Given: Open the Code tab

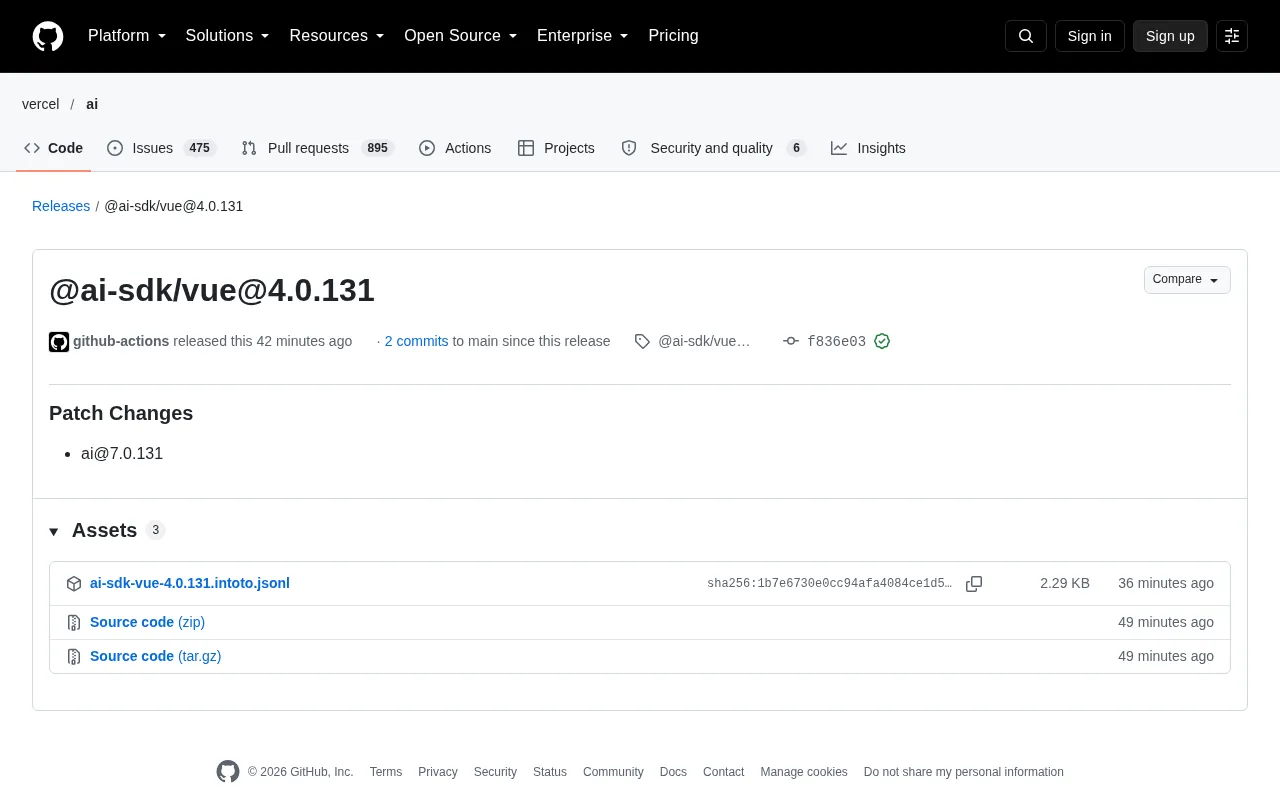Looking at the screenshot, I should [x=54, y=148].
